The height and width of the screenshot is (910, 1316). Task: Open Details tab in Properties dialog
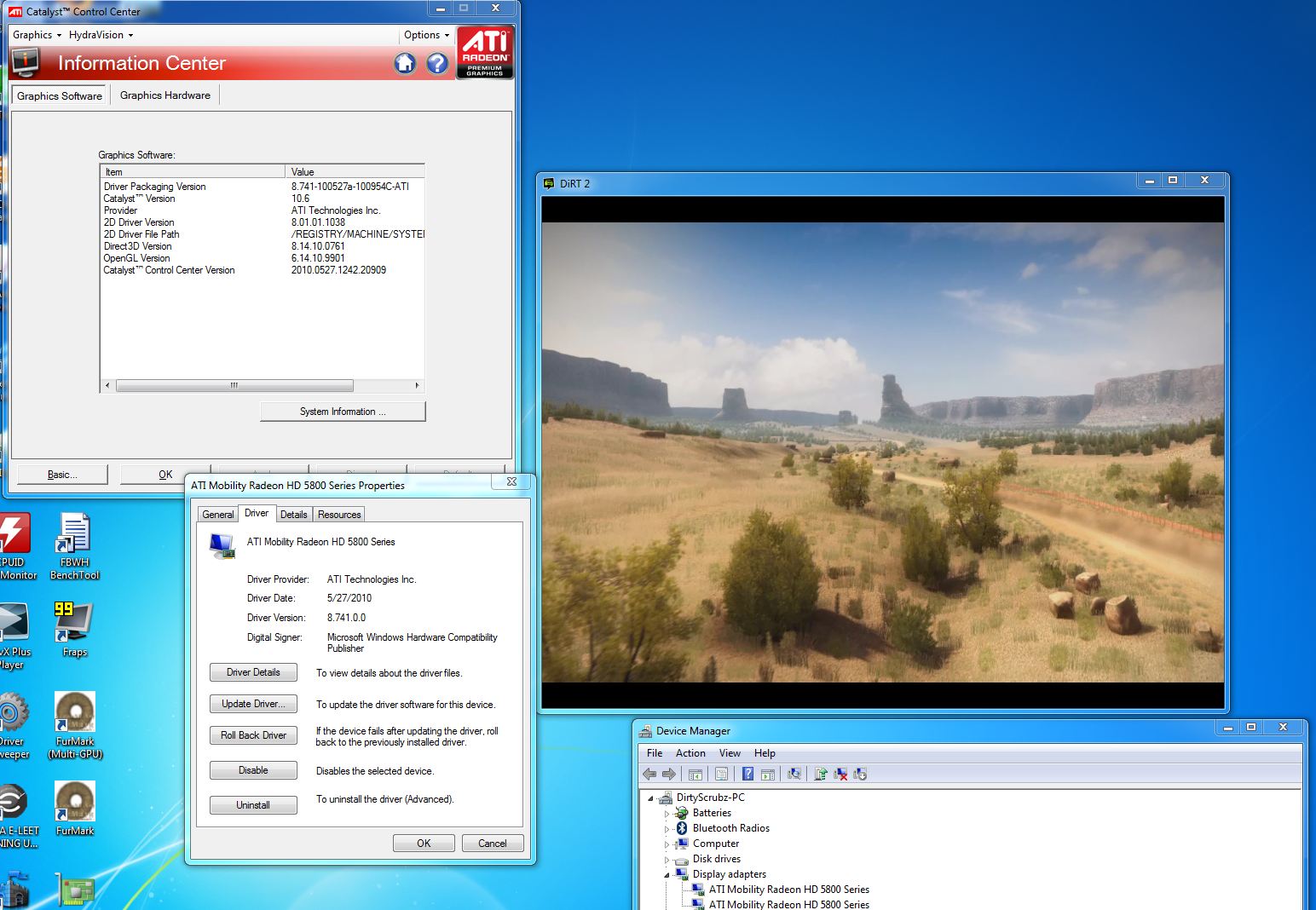(x=293, y=515)
